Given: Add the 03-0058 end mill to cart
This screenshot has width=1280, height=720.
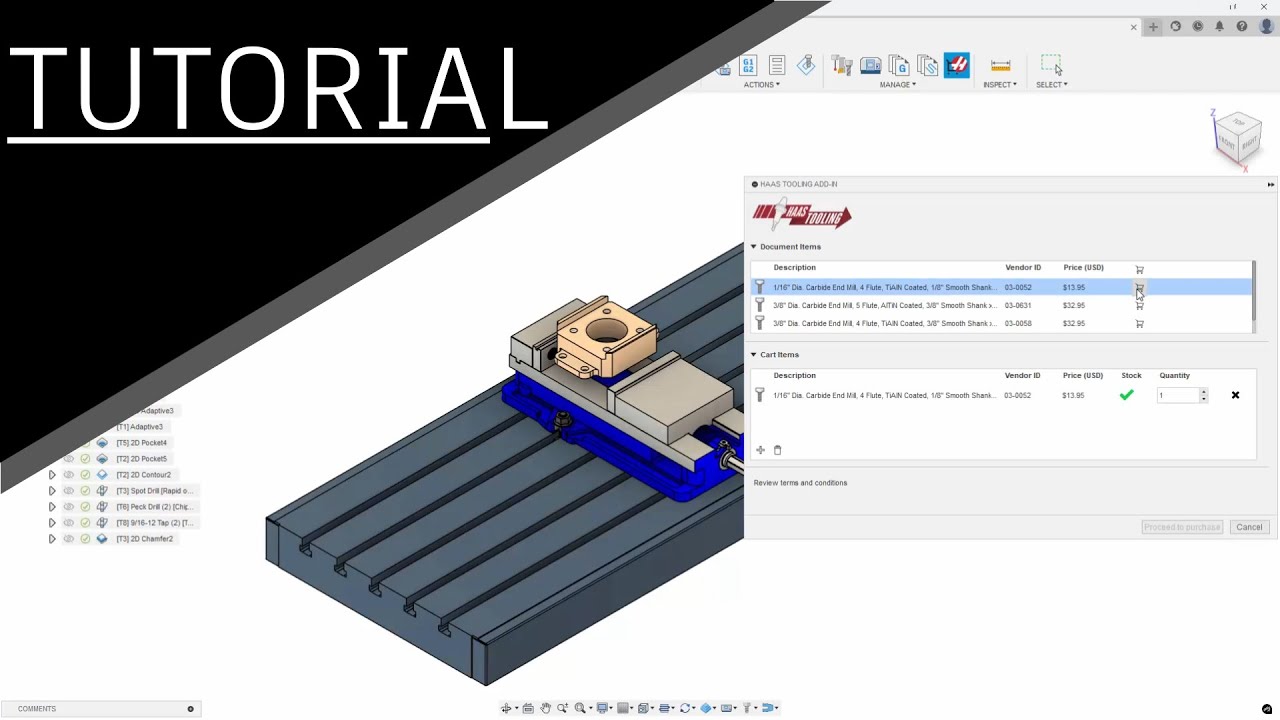Looking at the screenshot, I should 1139,324.
